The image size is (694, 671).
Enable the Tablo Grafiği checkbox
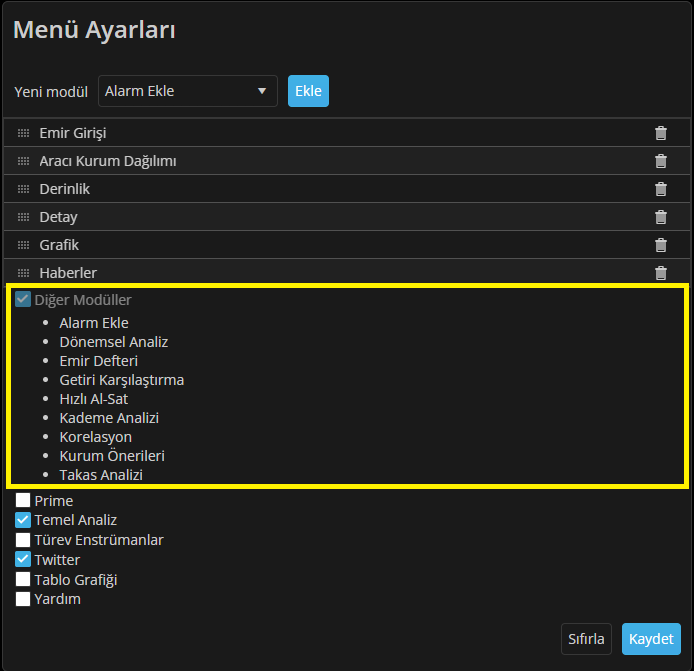(23, 579)
